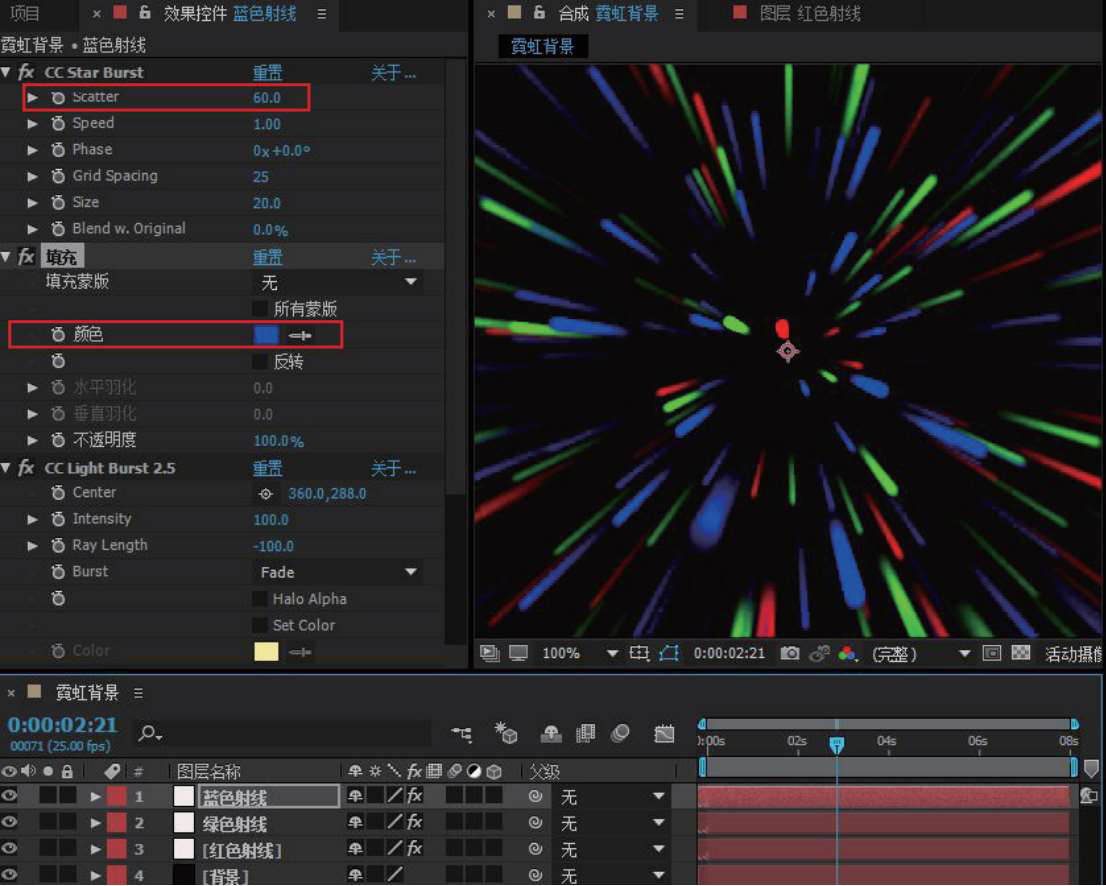The width and height of the screenshot is (1106, 886).
Task: Click the snapshot camera icon in viewer
Action: tap(790, 653)
